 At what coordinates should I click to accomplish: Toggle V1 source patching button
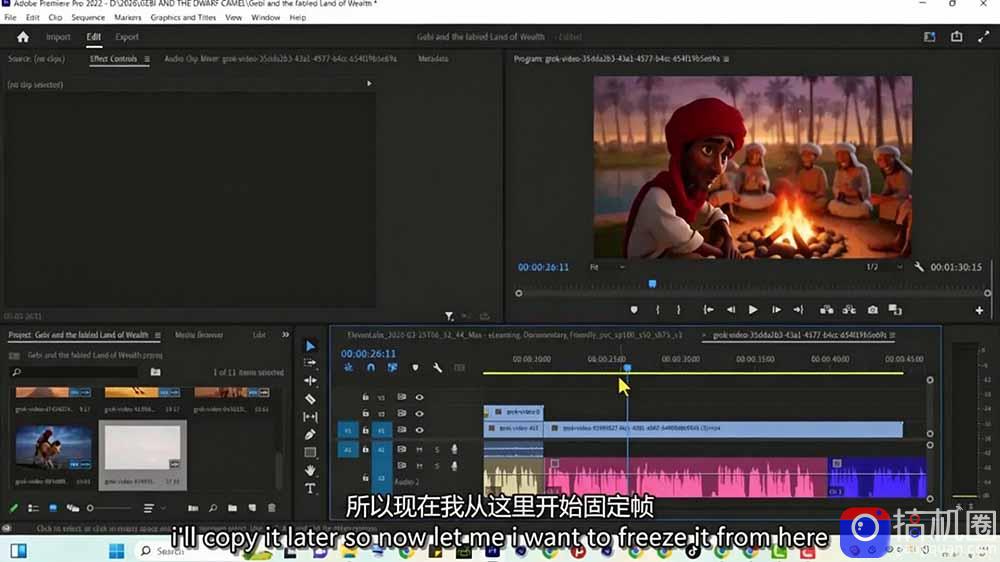click(348, 431)
